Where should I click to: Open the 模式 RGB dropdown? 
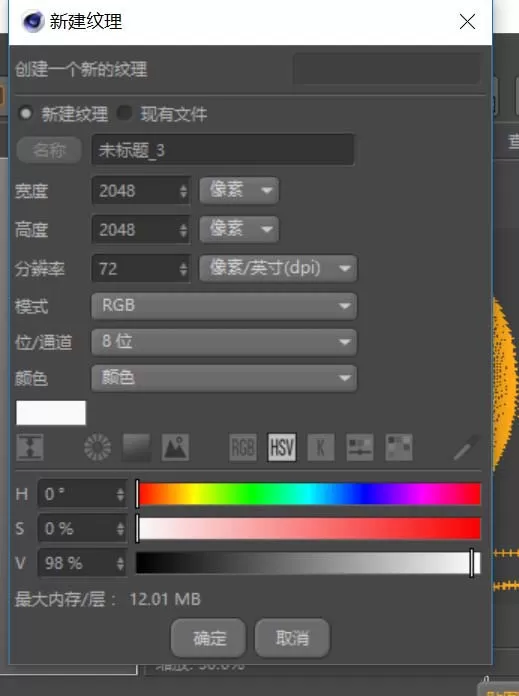point(224,306)
